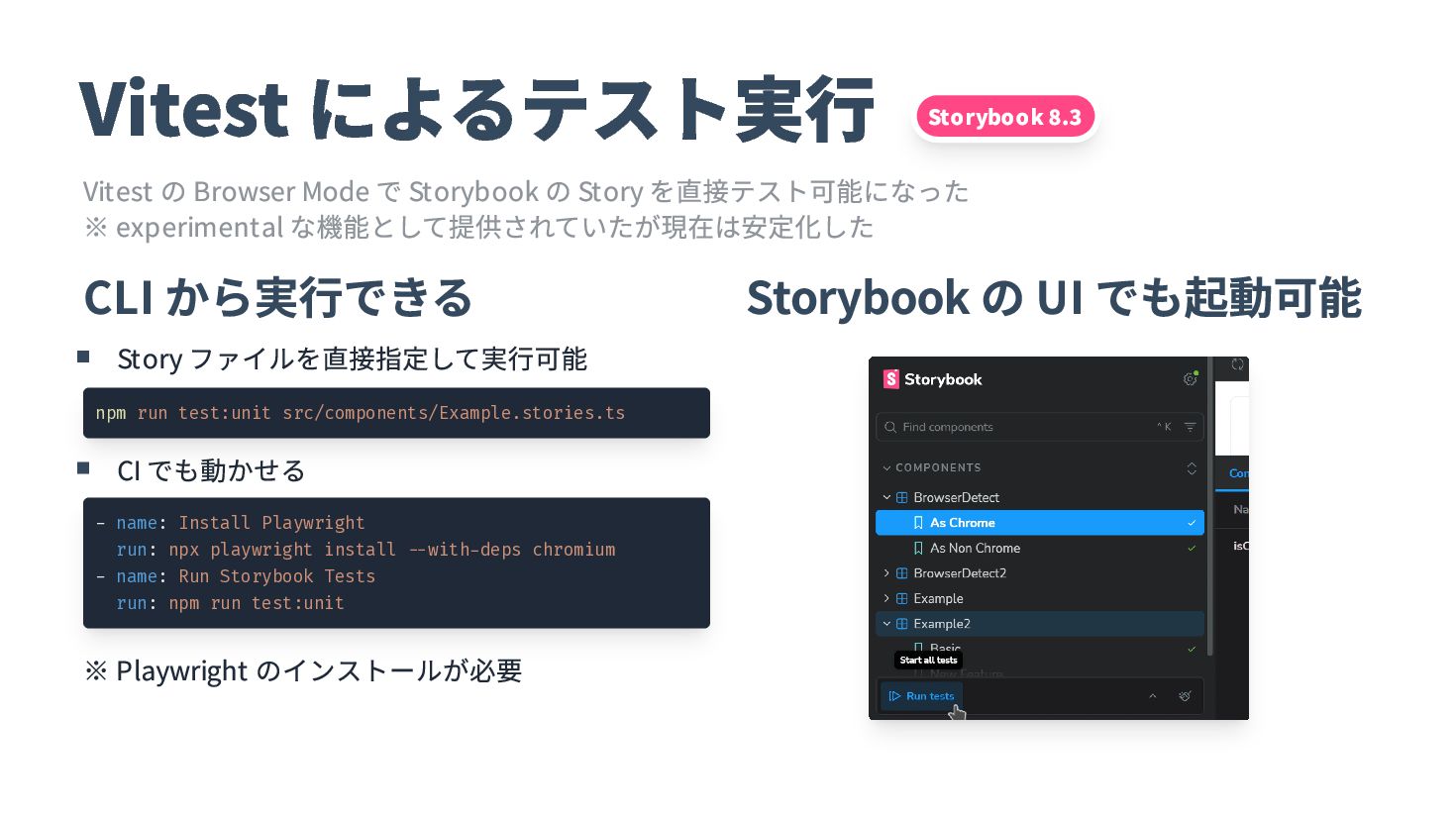Click the Run tests button
Viewport: 1456px width, 820px height.
921,696
